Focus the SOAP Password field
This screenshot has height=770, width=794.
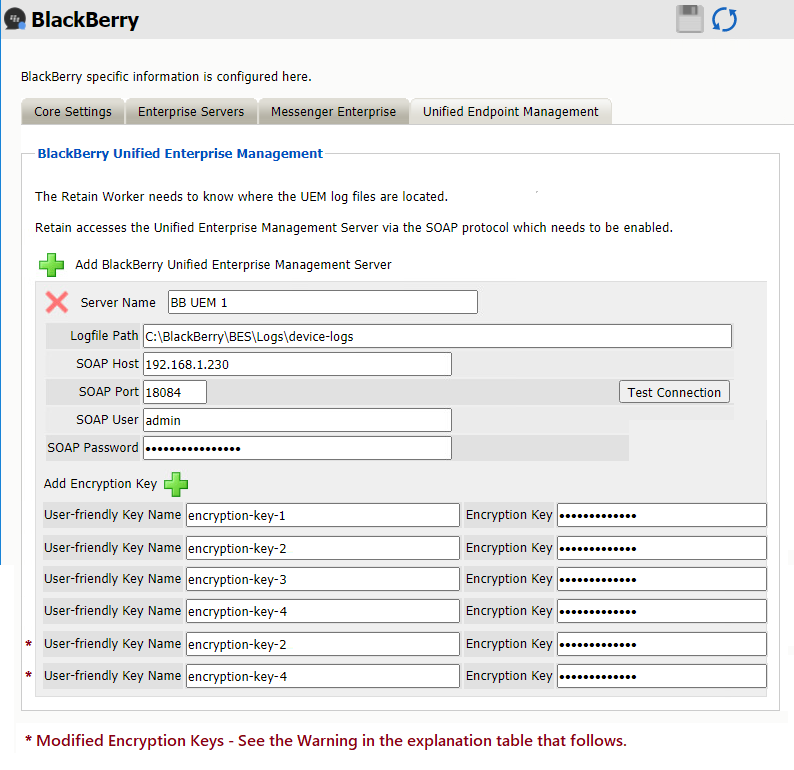(297, 448)
